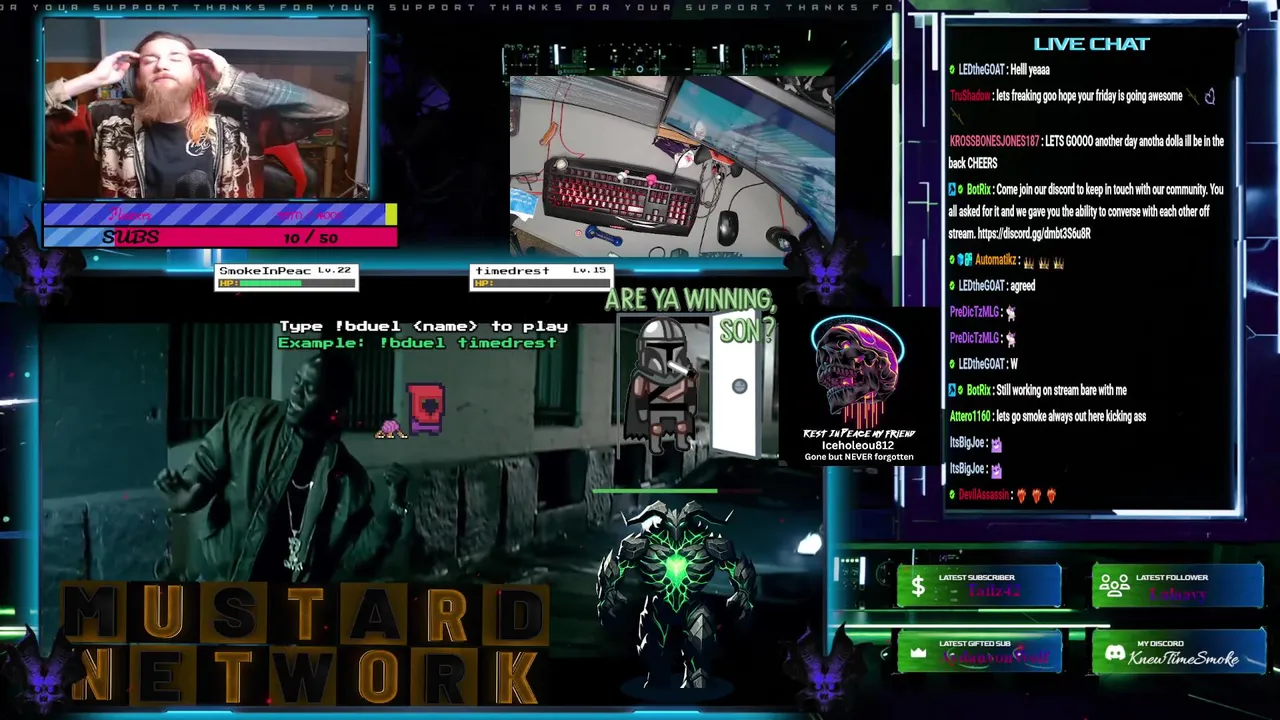1280x720 pixels.
Task: Click "Rest in Peace my friend" text
Action: [x=859, y=434]
